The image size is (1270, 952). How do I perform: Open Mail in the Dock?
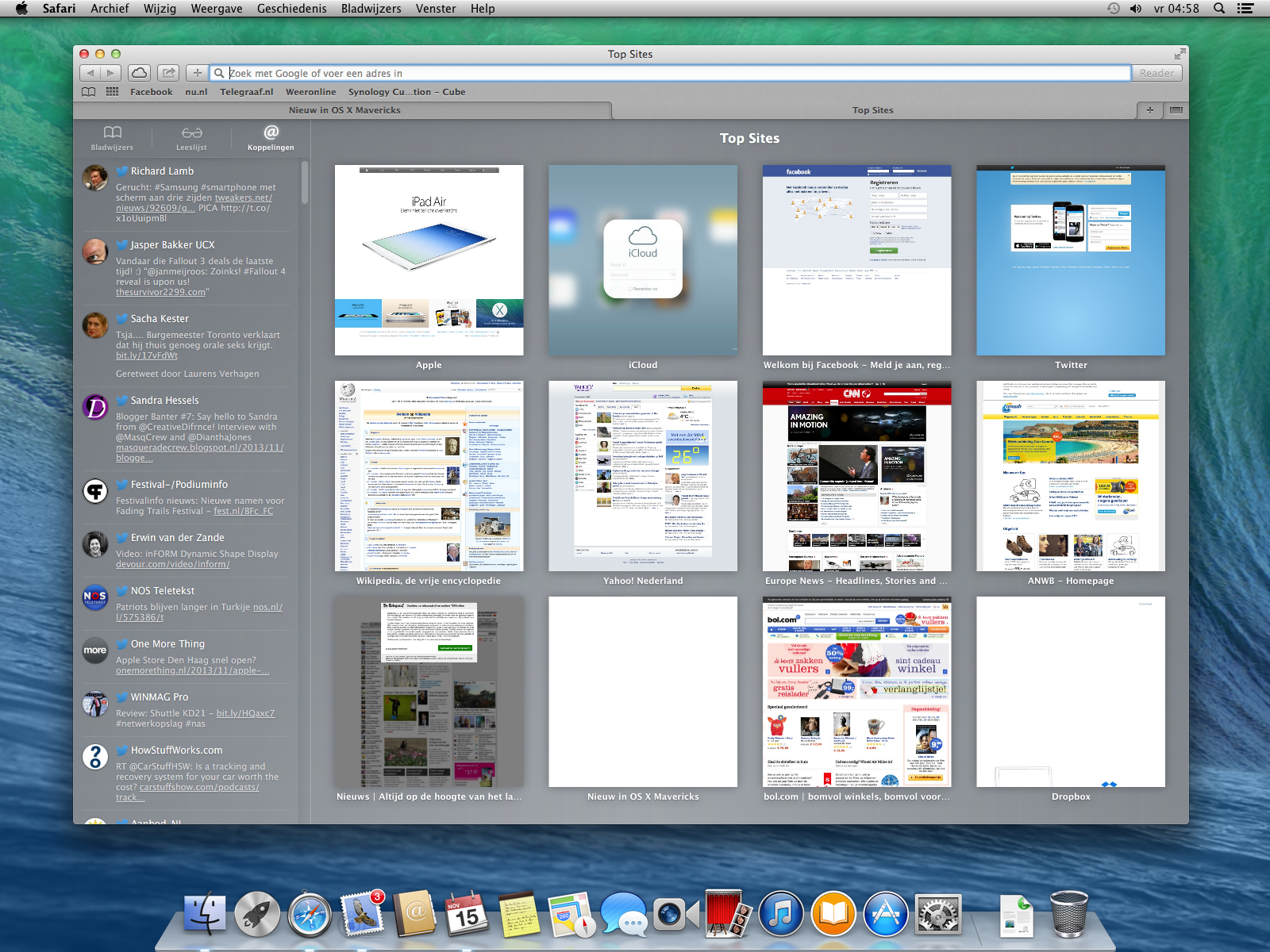tap(362, 914)
